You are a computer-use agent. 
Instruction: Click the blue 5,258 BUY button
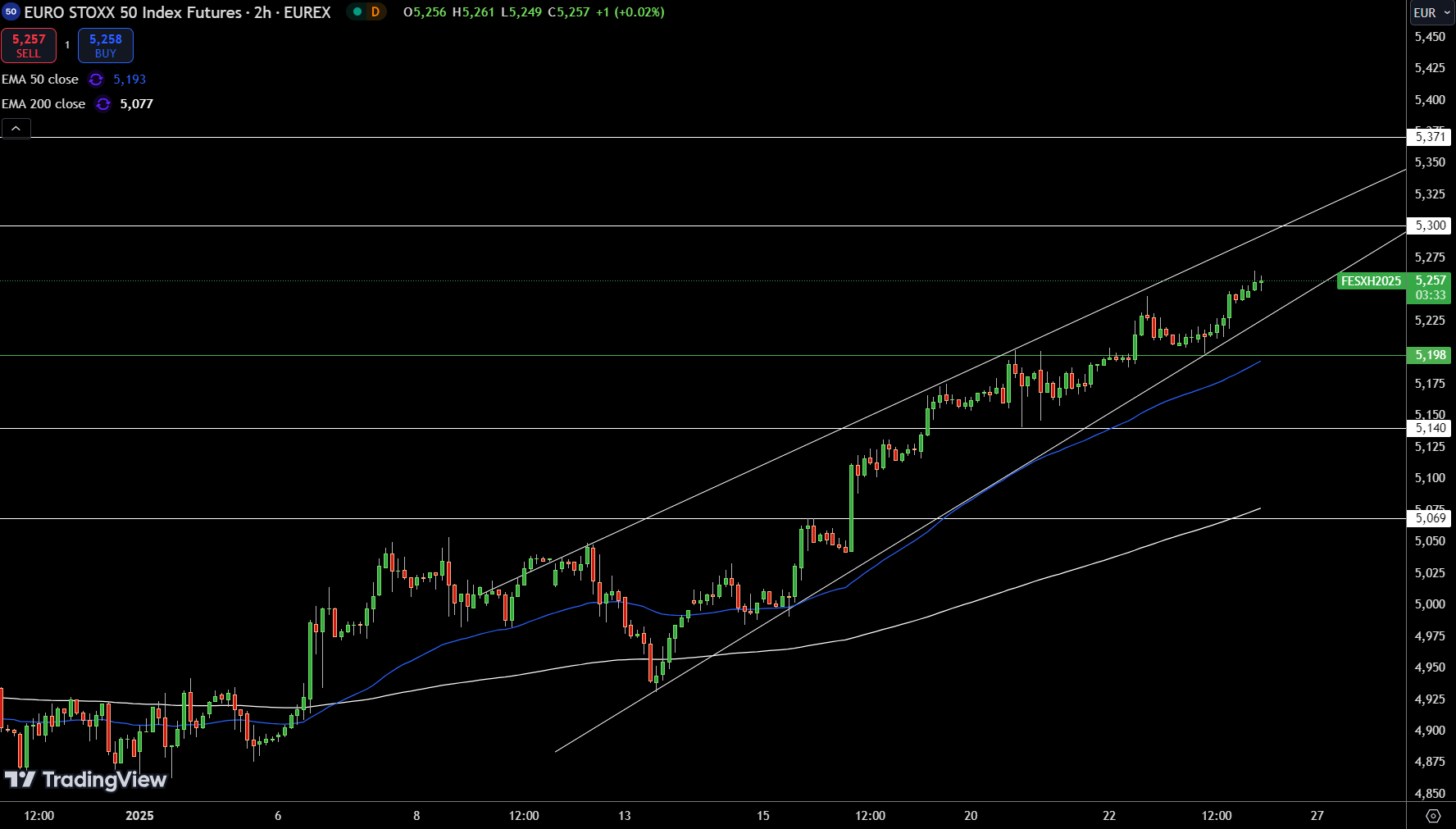106,46
